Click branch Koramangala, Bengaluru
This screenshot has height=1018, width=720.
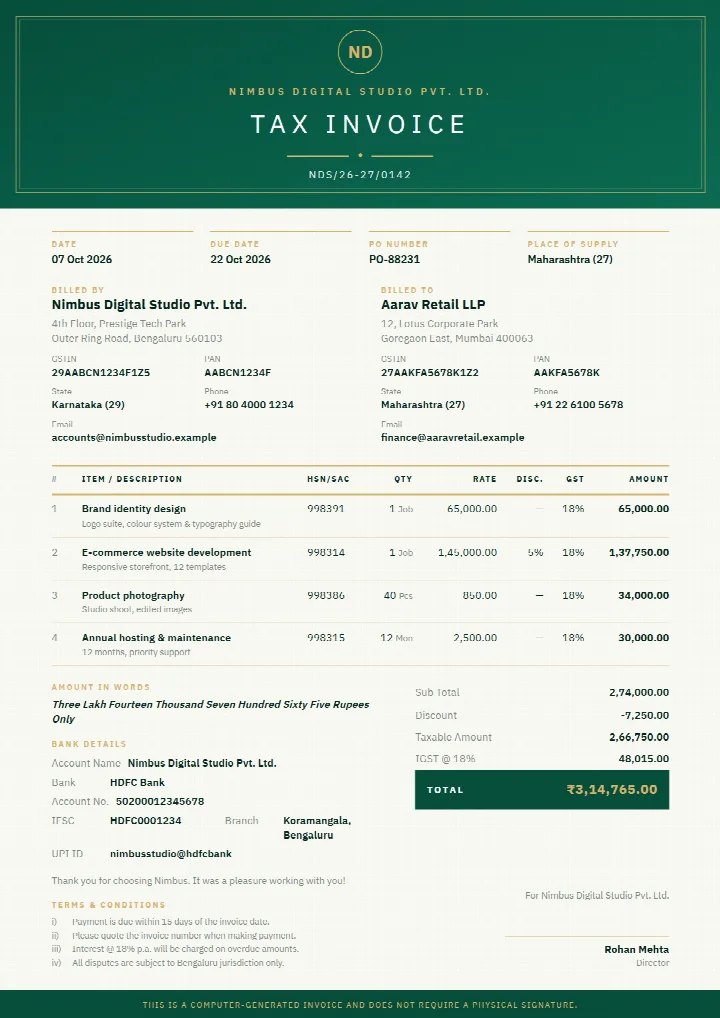317,828
